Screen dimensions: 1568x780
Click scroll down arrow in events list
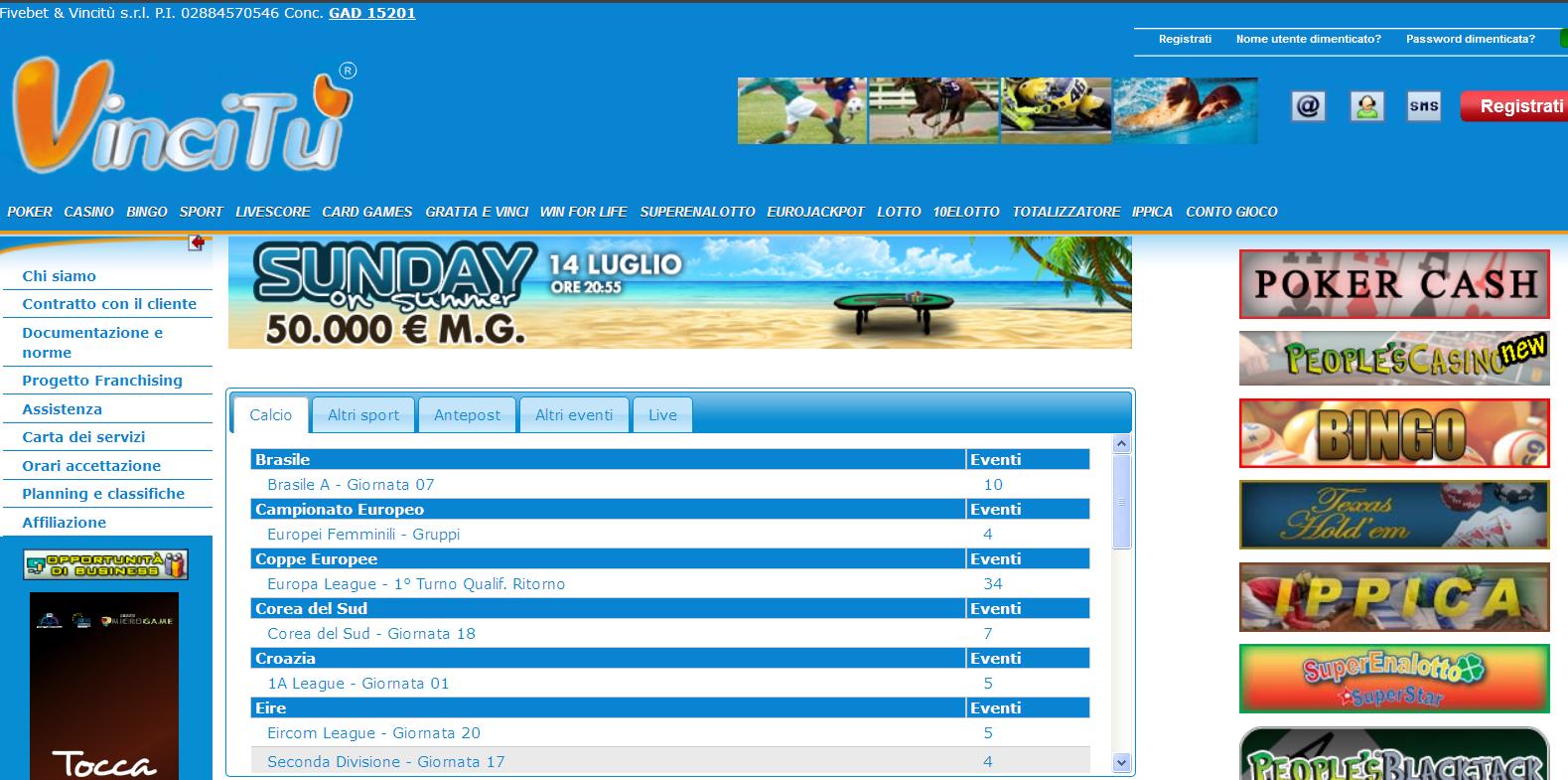(x=1122, y=763)
